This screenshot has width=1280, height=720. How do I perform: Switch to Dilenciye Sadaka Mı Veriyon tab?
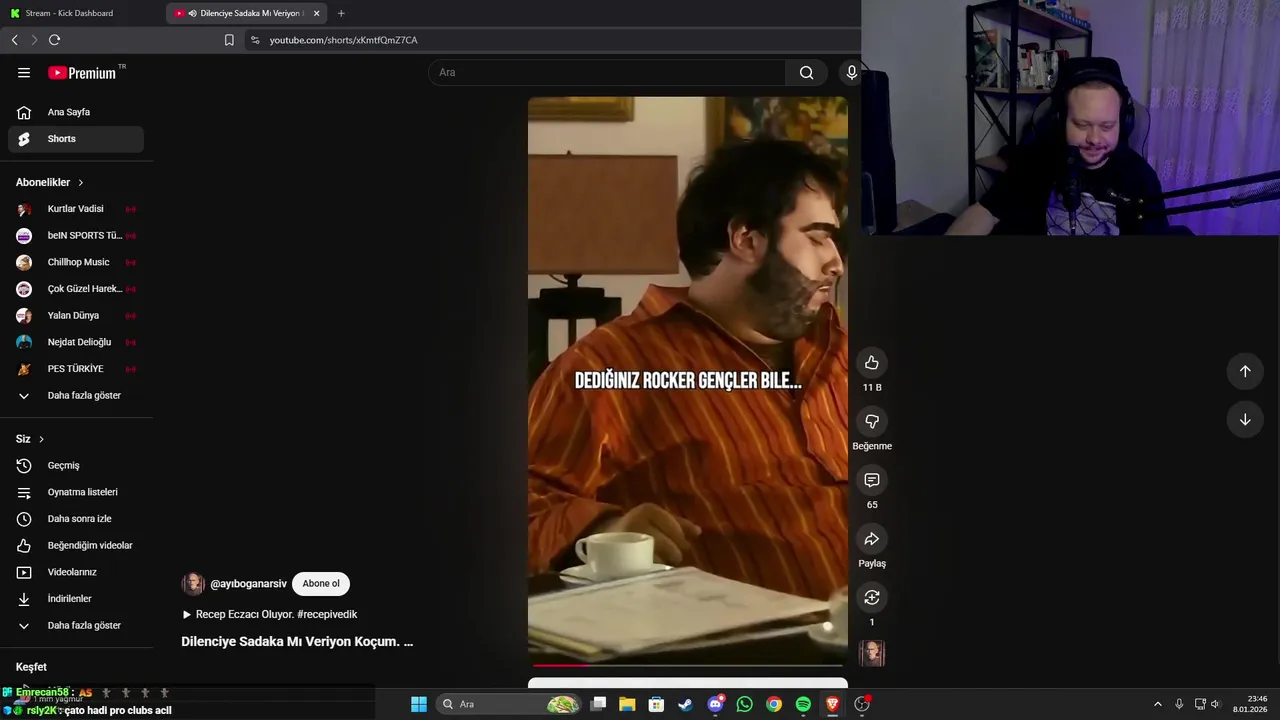pos(248,13)
